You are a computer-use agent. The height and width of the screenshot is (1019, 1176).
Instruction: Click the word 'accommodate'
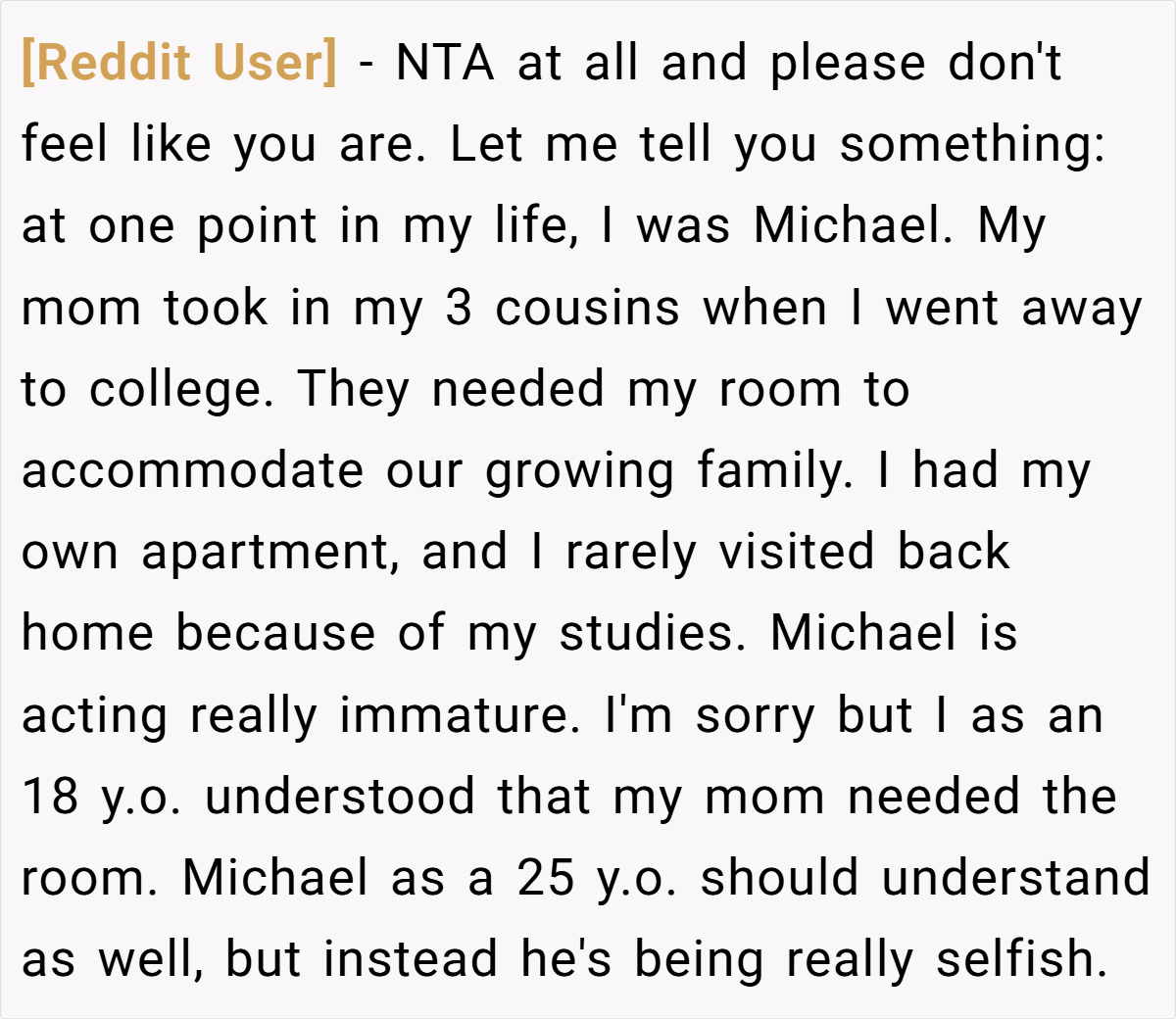[192, 471]
